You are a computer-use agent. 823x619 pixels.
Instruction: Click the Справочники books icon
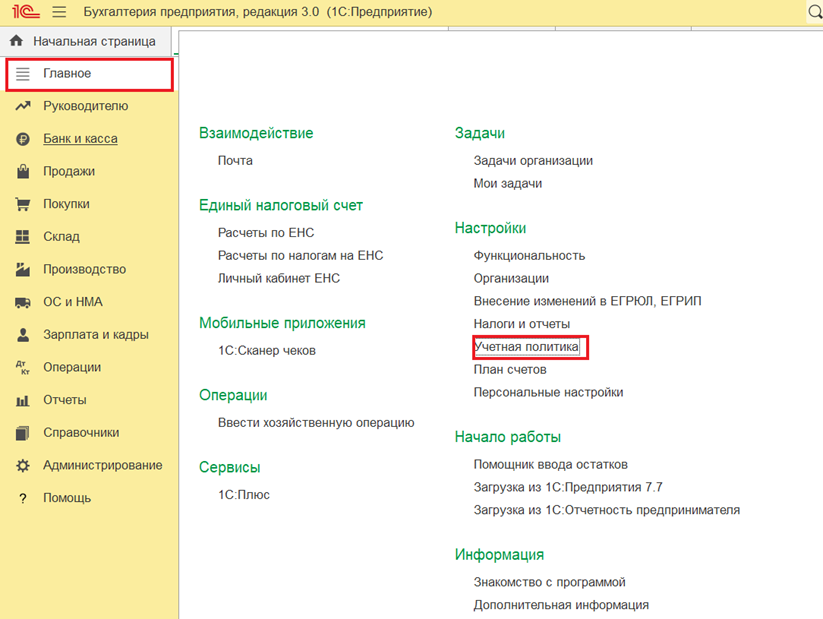23,433
